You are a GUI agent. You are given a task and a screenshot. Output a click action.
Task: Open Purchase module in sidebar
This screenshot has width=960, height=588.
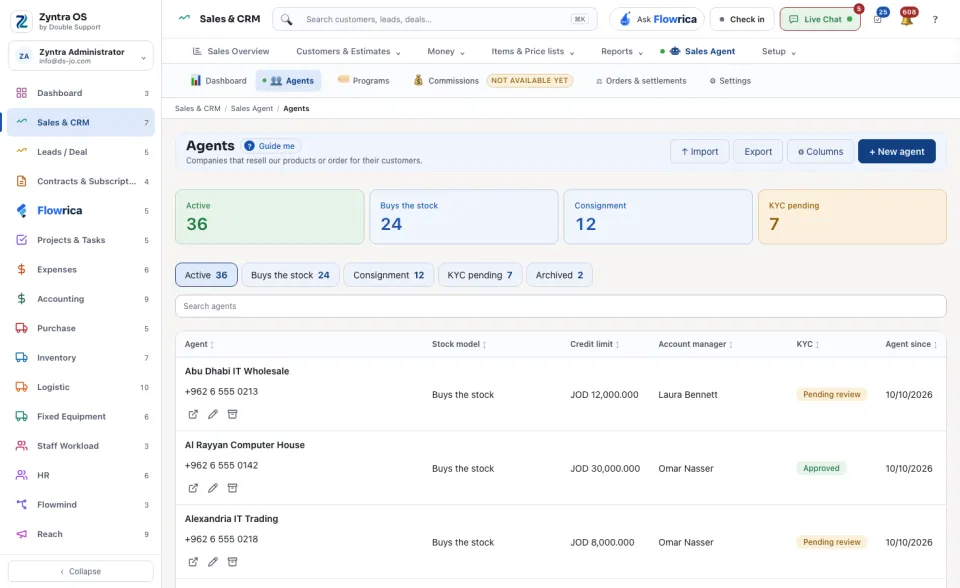click(81, 328)
